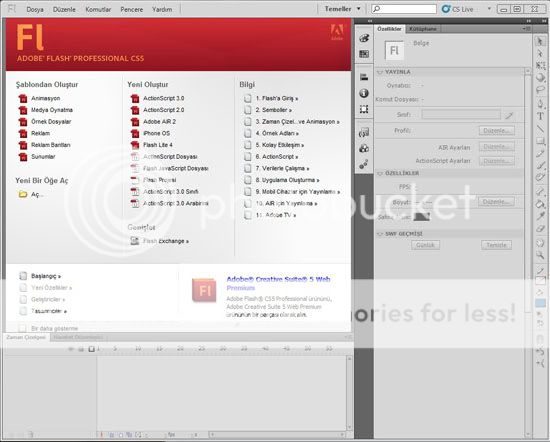Create new iPhone OS document
The width and height of the screenshot is (550, 442).
[150, 133]
